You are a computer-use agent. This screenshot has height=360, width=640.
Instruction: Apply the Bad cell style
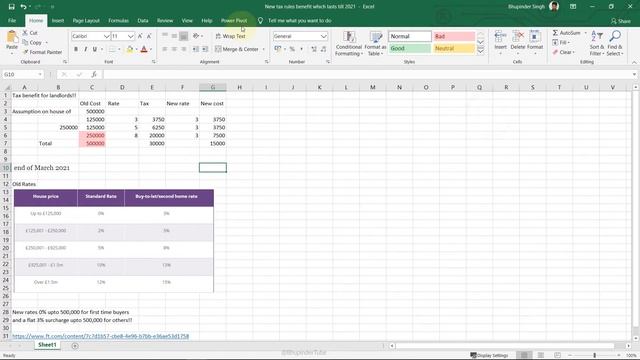[x=454, y=36]
